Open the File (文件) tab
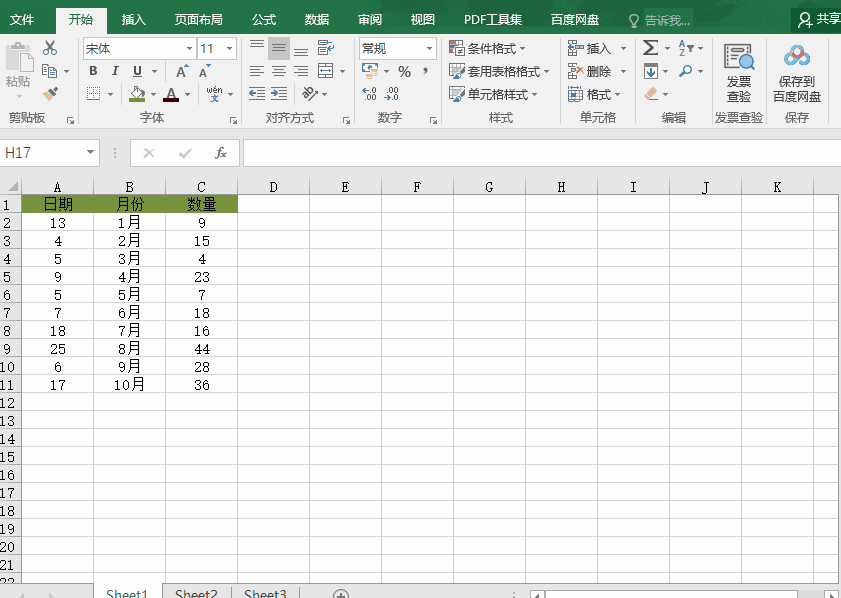The height and width of the screenshot is (598, 841). tap(22, 20)
